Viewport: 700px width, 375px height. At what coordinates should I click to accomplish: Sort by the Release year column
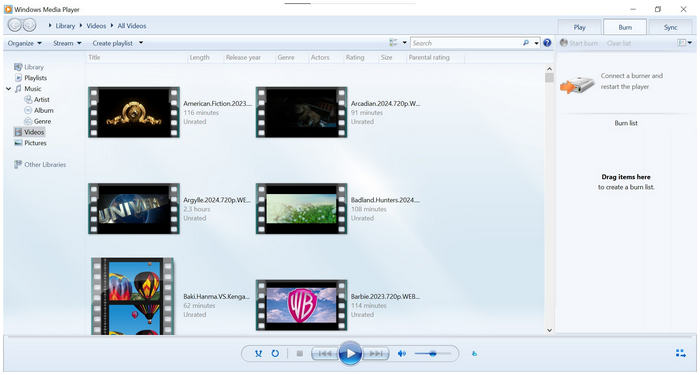(243, 57)
